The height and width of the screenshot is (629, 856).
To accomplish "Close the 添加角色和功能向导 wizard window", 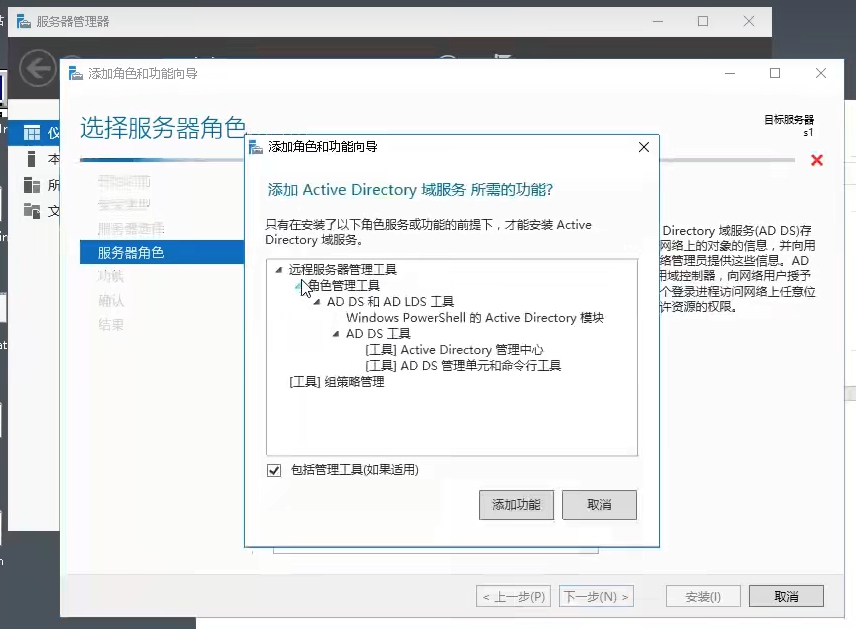I will tap(821, 73).
